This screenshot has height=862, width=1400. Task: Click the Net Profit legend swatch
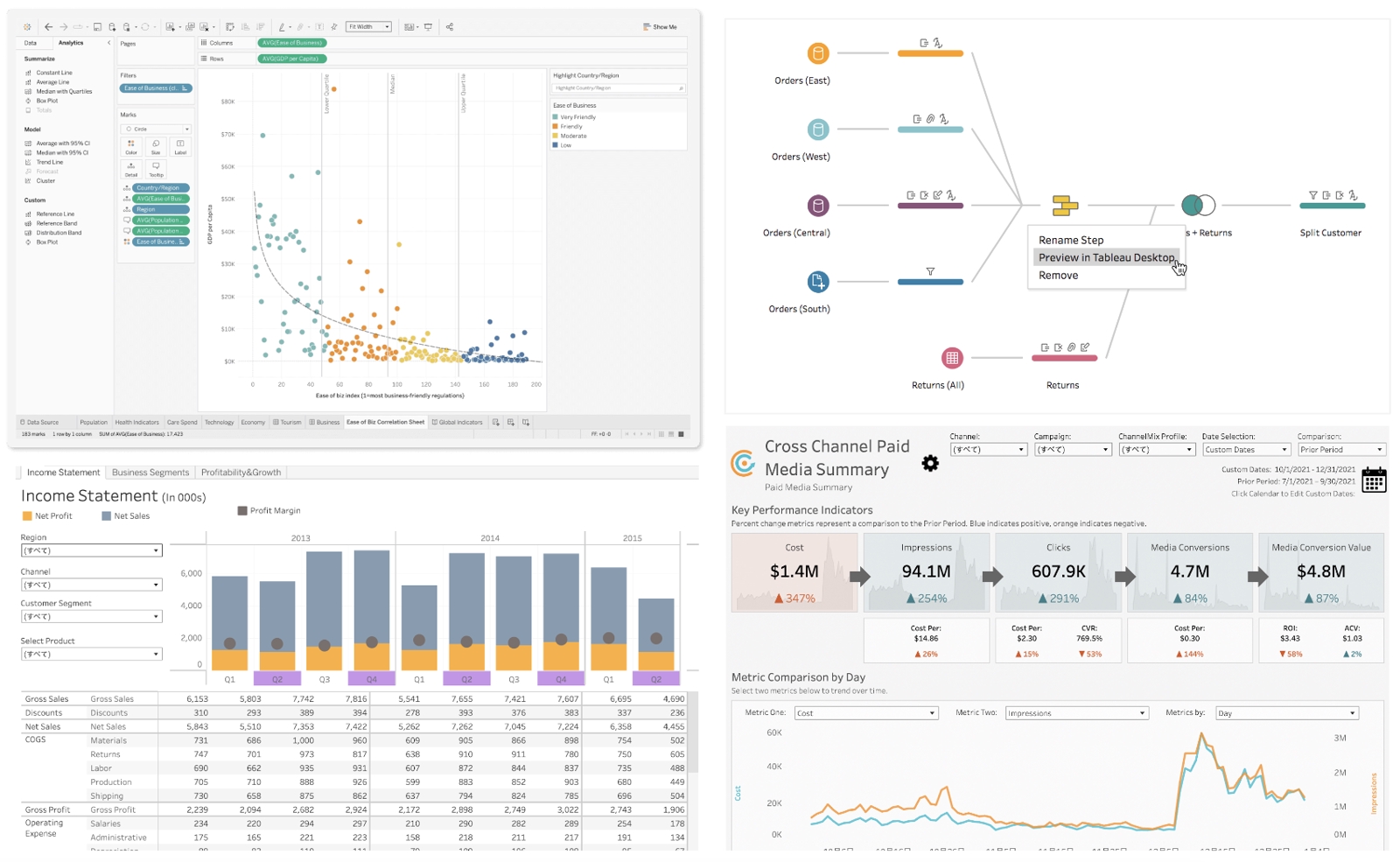tap(27, 516)
